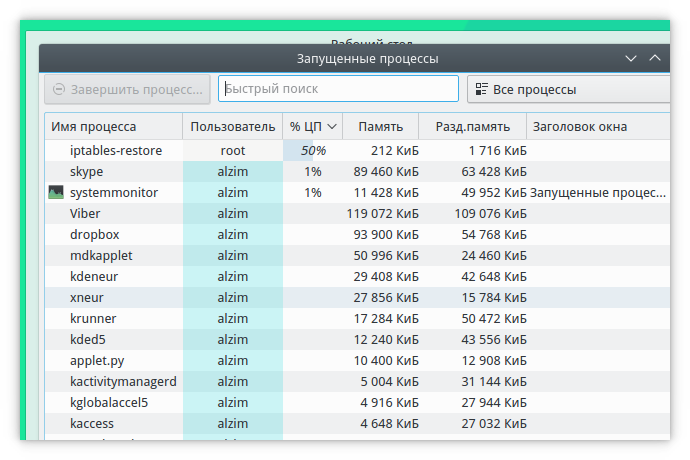Screen dimensions: 690x460
Task: Open the Все процессы filter dropdown
Action: [x=569, y=89]
